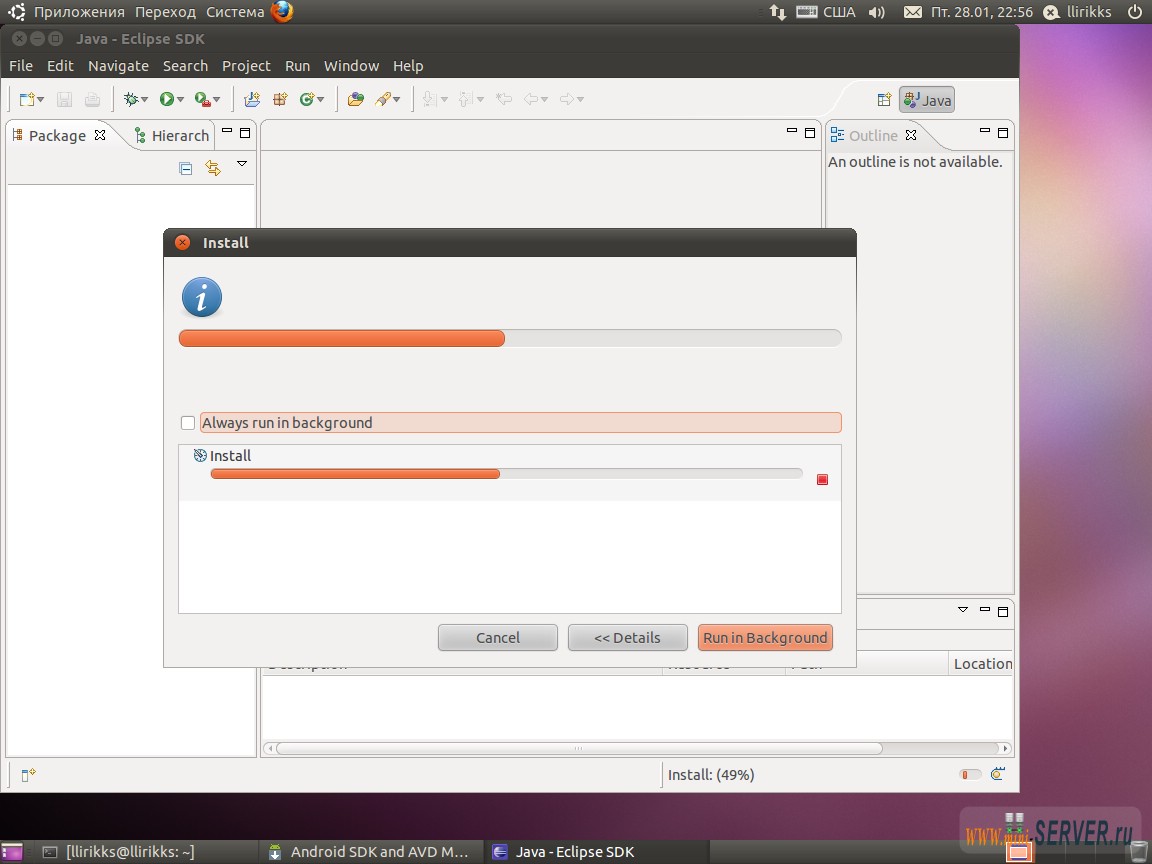Open the Edit menu

60,66
